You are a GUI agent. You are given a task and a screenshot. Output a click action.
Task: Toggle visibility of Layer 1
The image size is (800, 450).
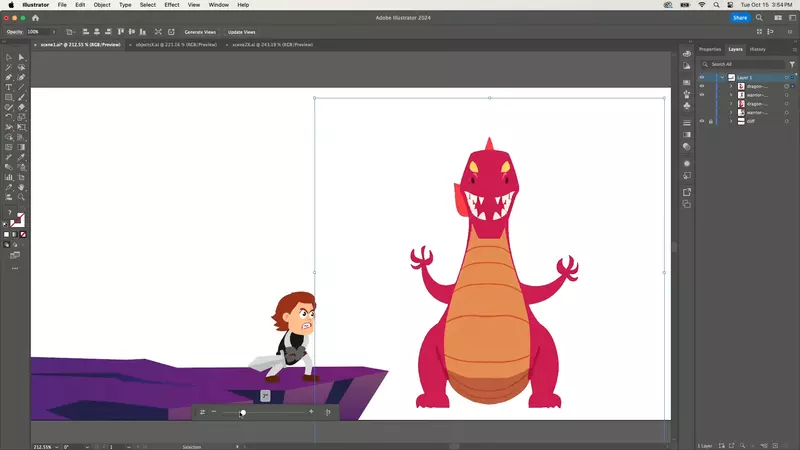click(702, 77)
